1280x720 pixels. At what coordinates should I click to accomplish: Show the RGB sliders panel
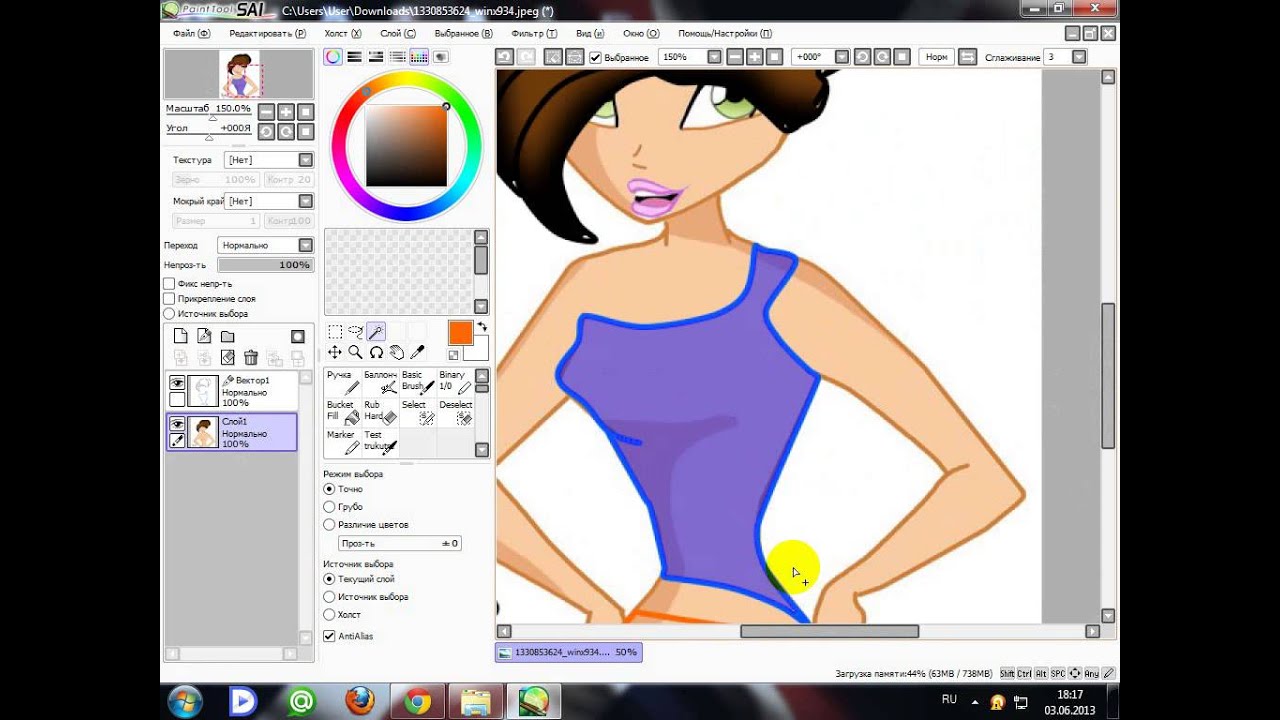click(x=354, y=57)
